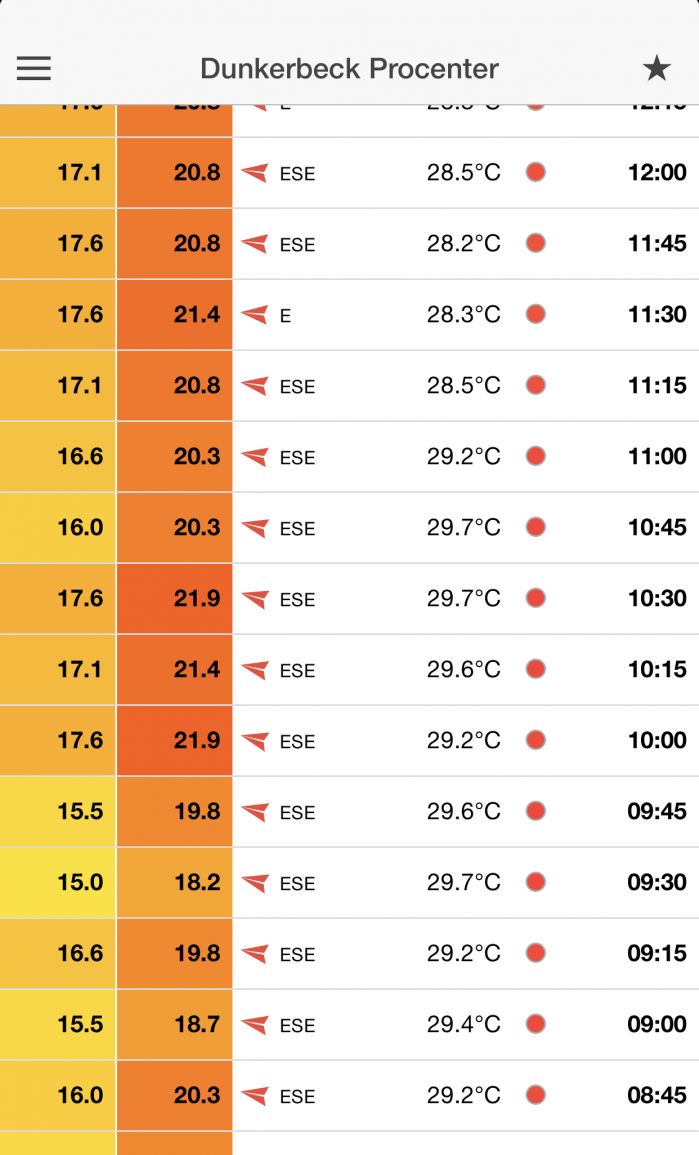Click ESE direction label at 10:15
Image resolution: width=699 pixels, height=1155 pixels.
pos(297,671)
